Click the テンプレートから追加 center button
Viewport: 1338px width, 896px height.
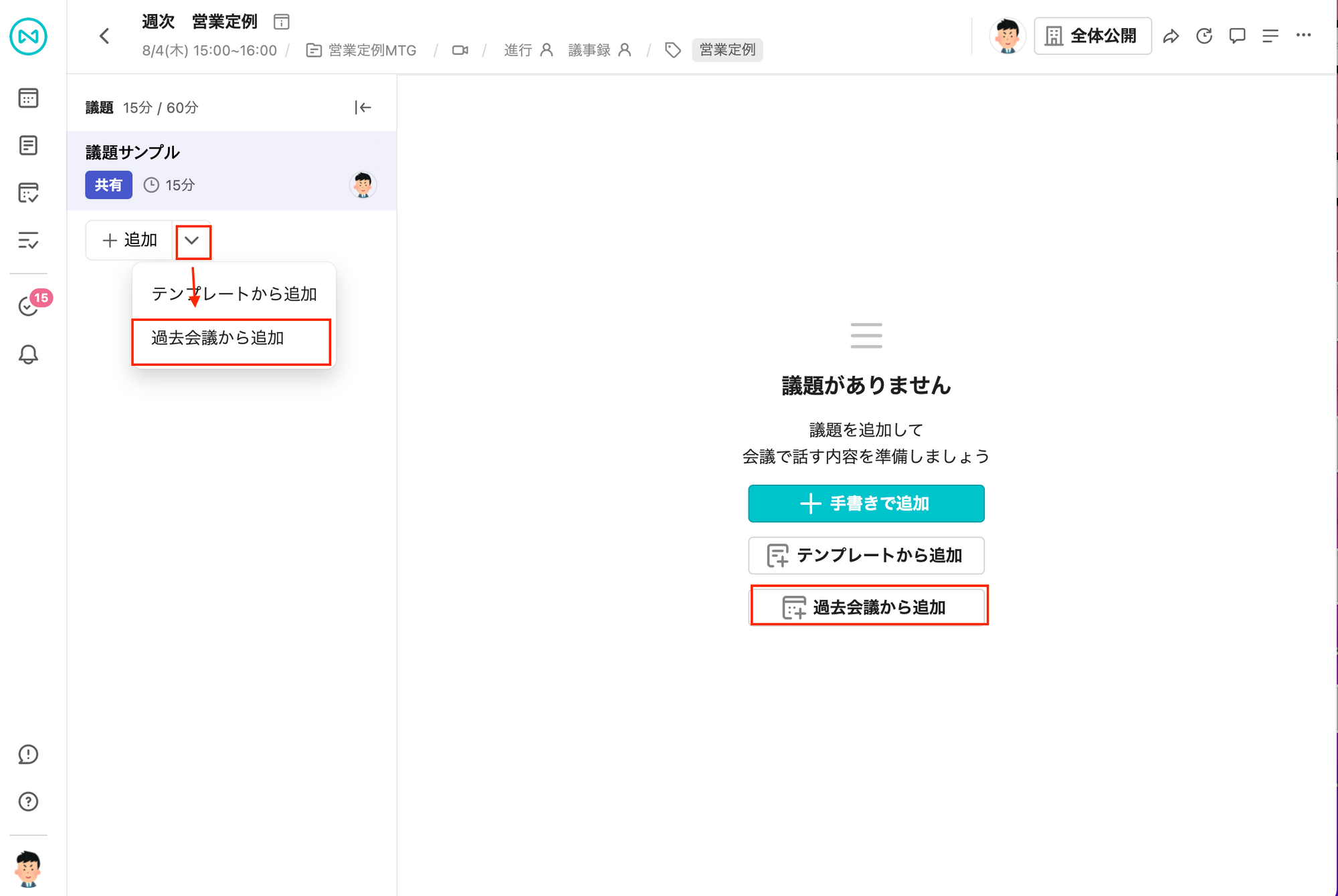coord(866,556)
